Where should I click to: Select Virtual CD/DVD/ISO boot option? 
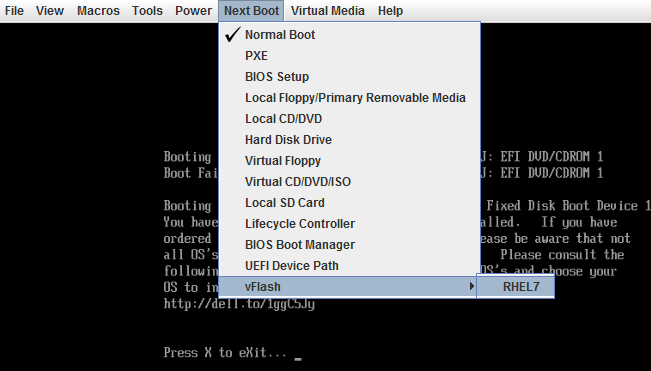click(349, 182)
